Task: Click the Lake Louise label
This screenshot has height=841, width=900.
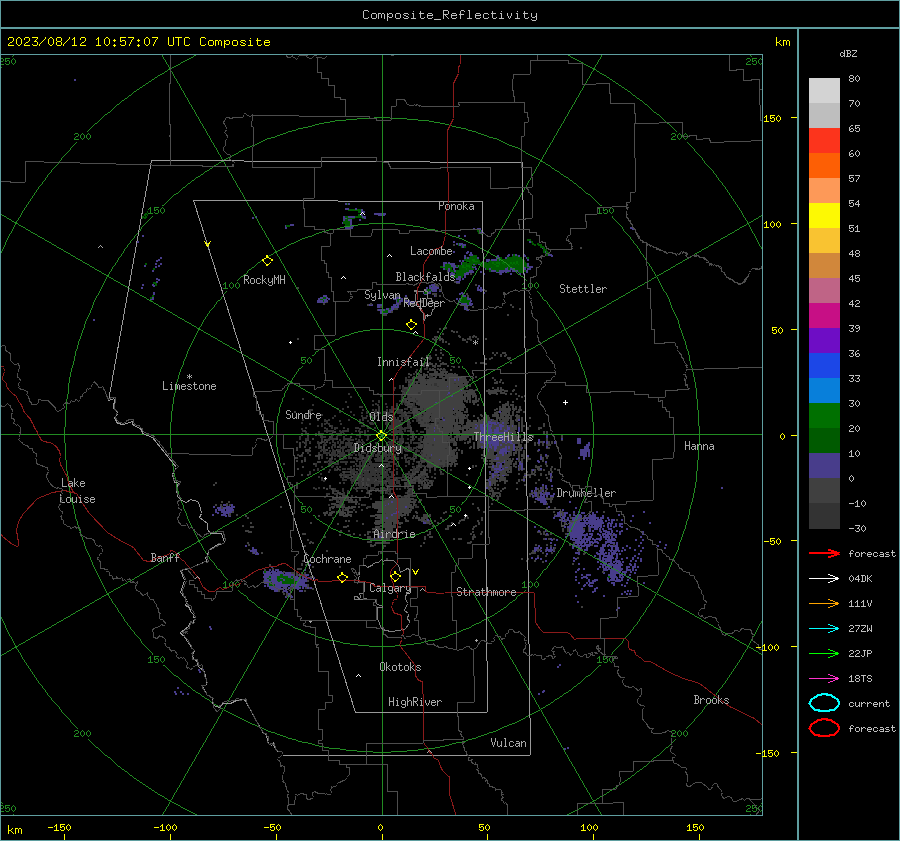Action: click(77, 491)
